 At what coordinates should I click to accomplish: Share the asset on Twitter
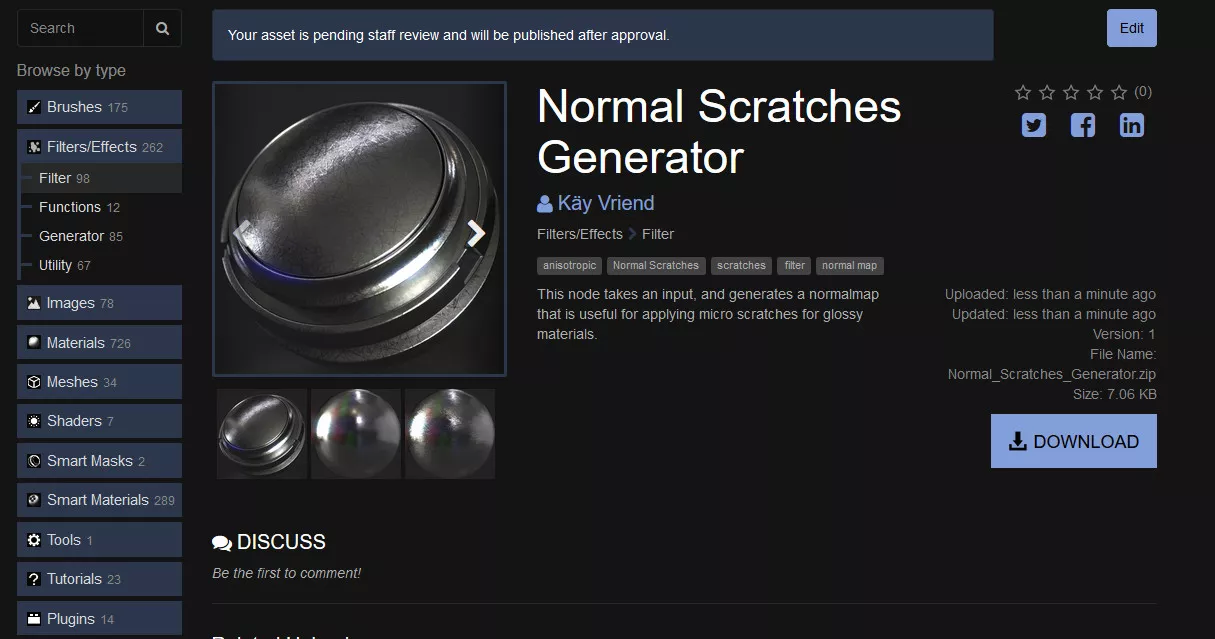point(1034,125)
